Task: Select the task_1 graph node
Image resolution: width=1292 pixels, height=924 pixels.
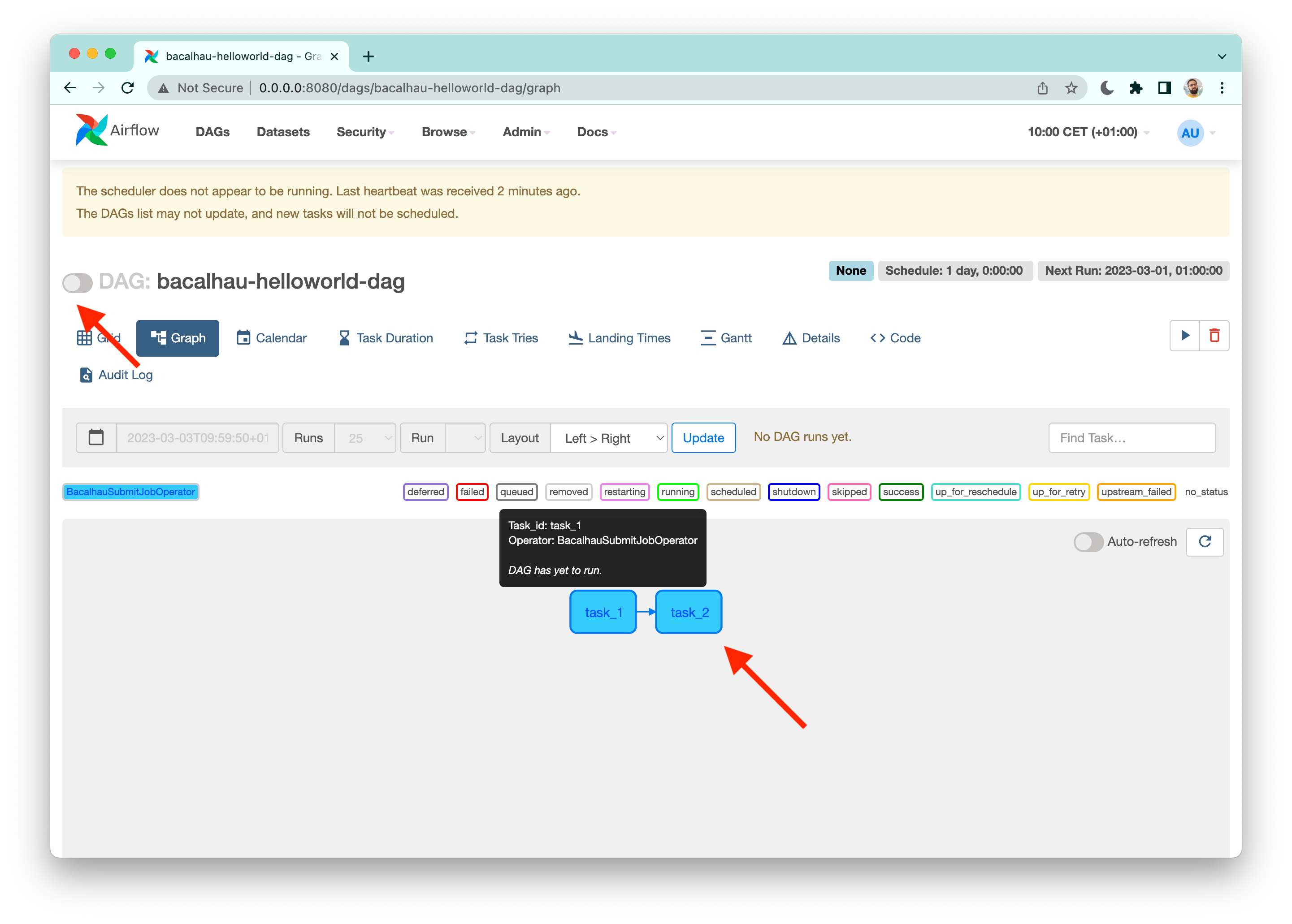Action: coord(603,612)
